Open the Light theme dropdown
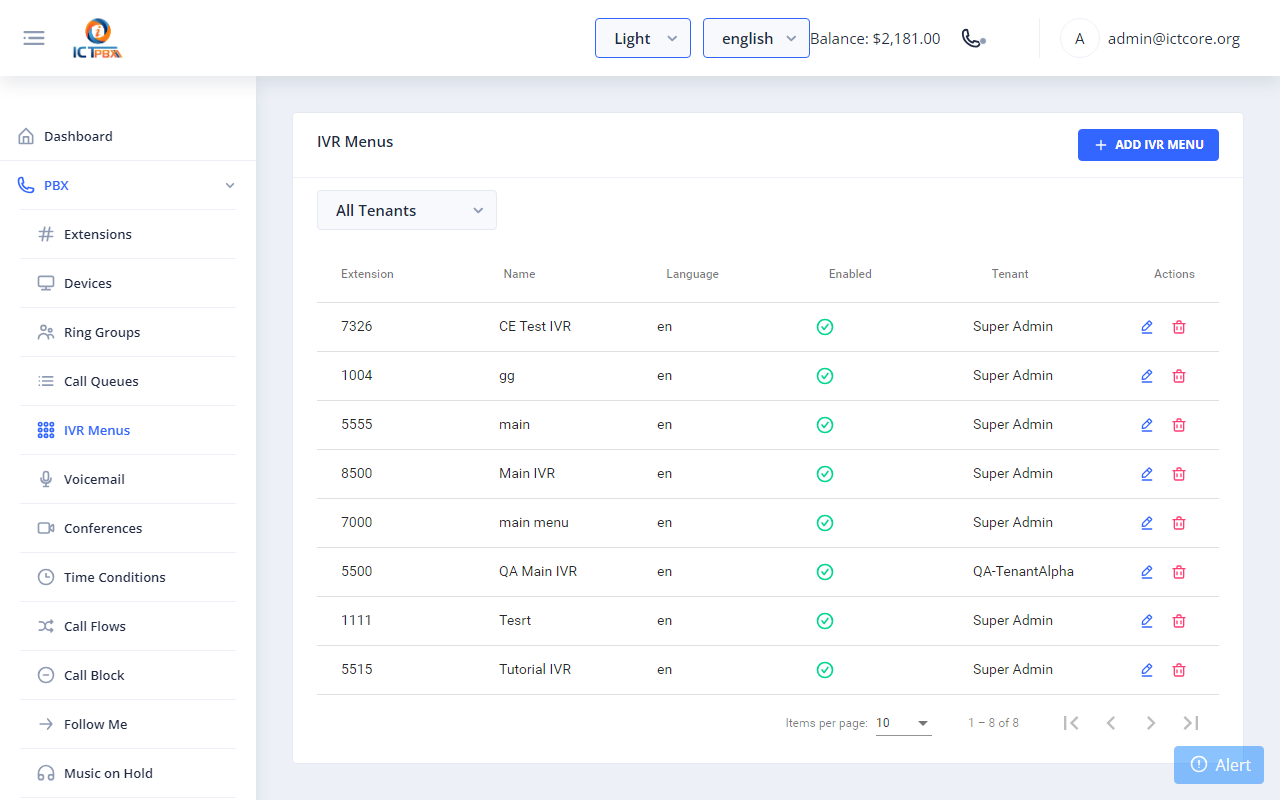This screenshot has height=800, width=1280. (643, 38)
